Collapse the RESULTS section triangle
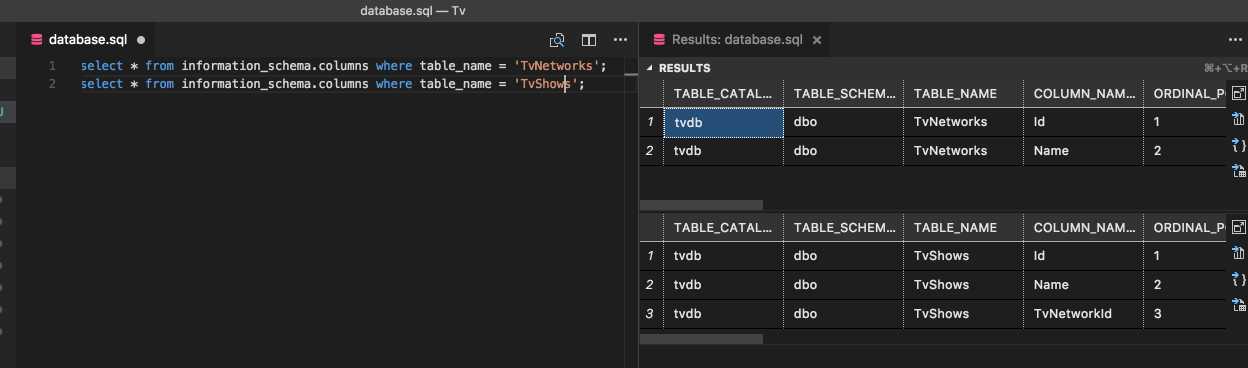1248x368 pixels. [x=650, y=68]
